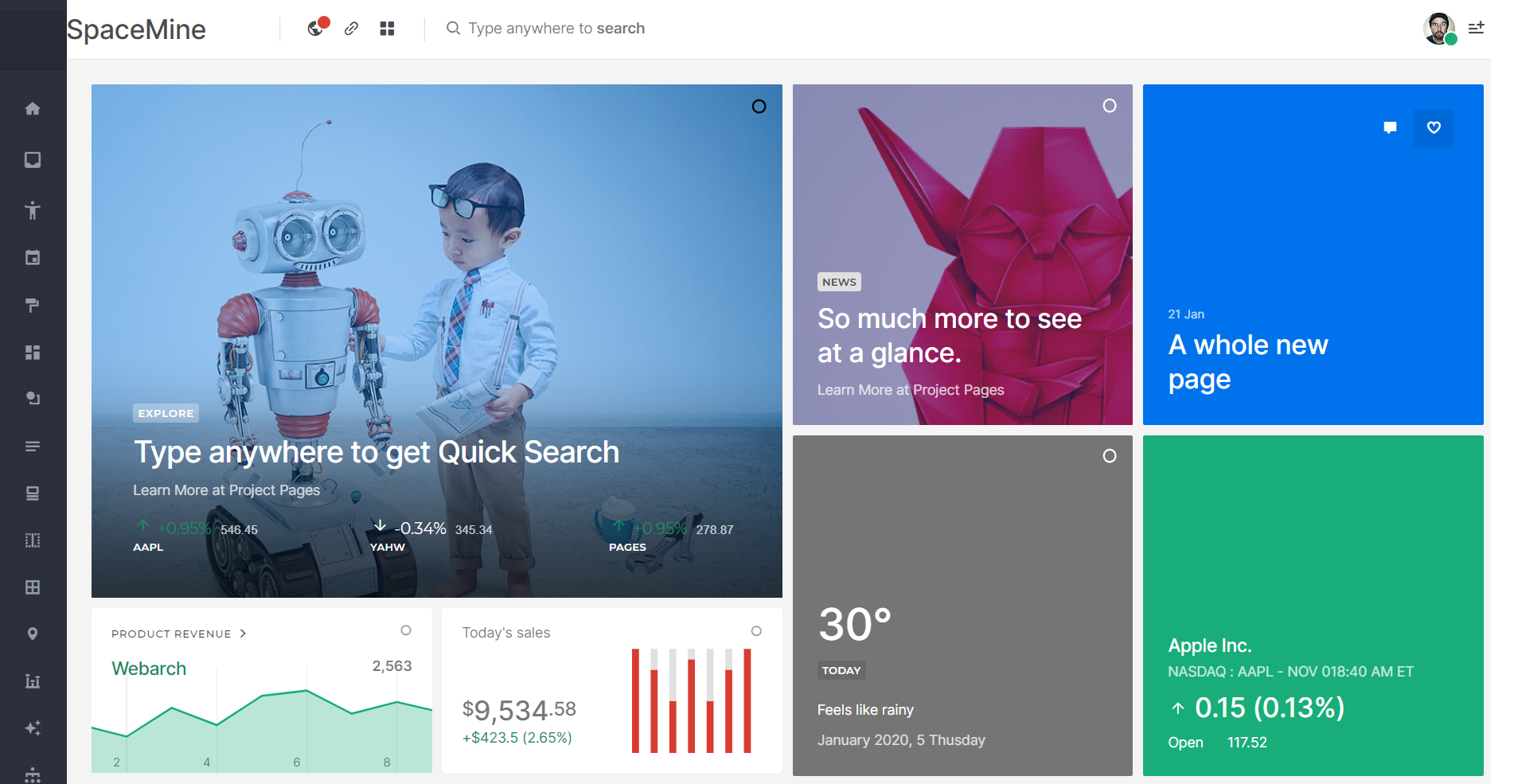Click the YAHW stock ticker label
Screen dimensions: 1514x784
coord(388,548)
